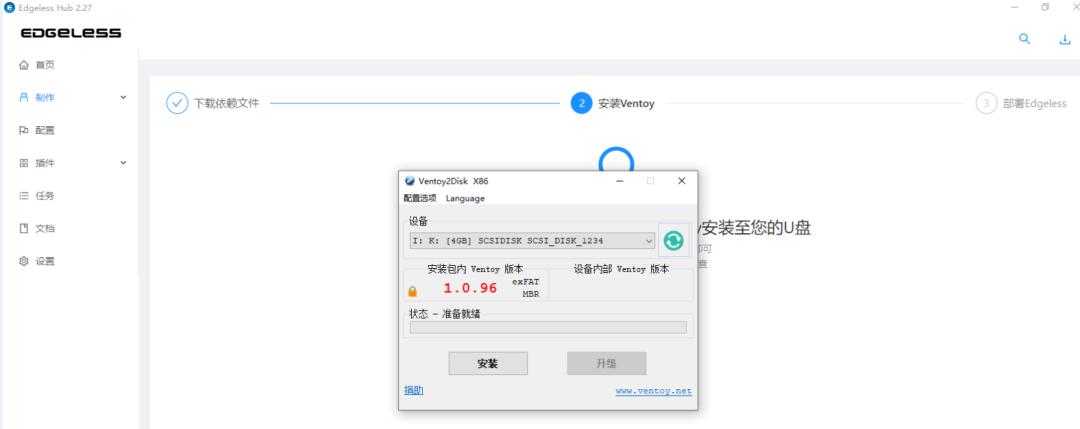
Task: Click the 安装包内 Ventoy 版本 label
Action: 475,269
